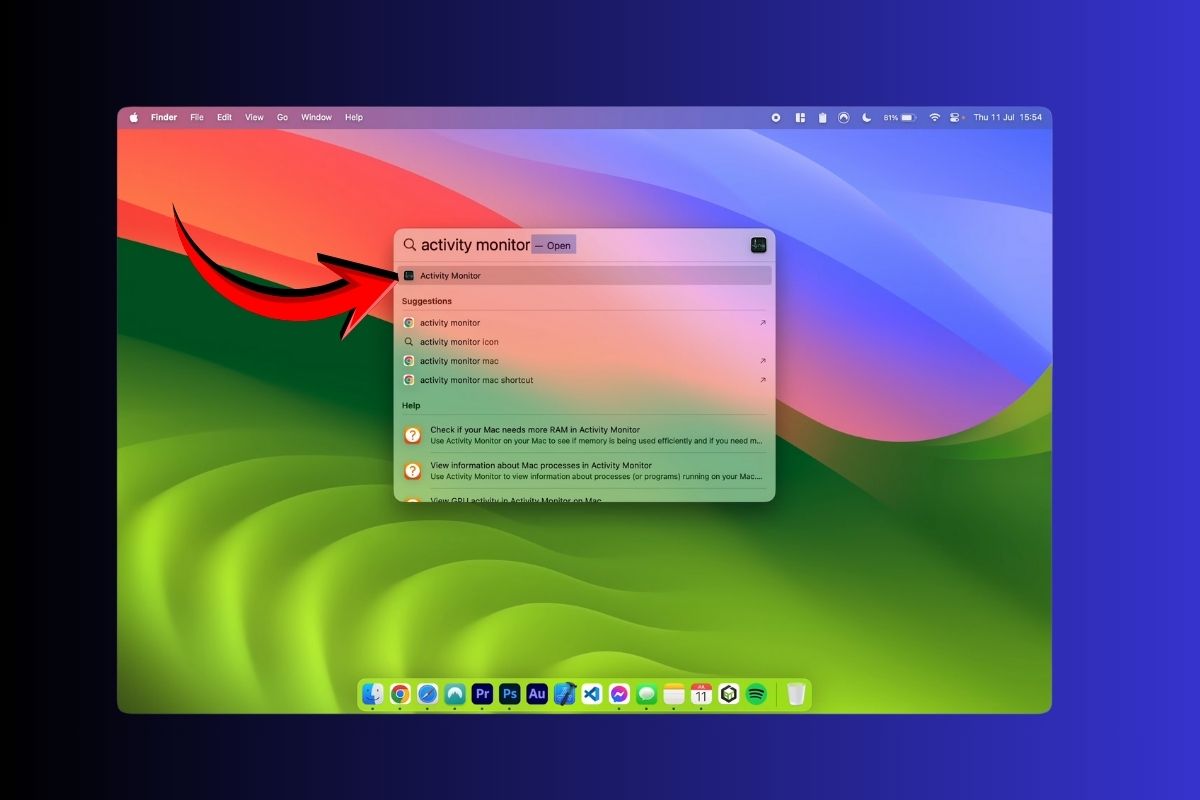Launch Photoshop from the Dock

click(x=510, y=694)
